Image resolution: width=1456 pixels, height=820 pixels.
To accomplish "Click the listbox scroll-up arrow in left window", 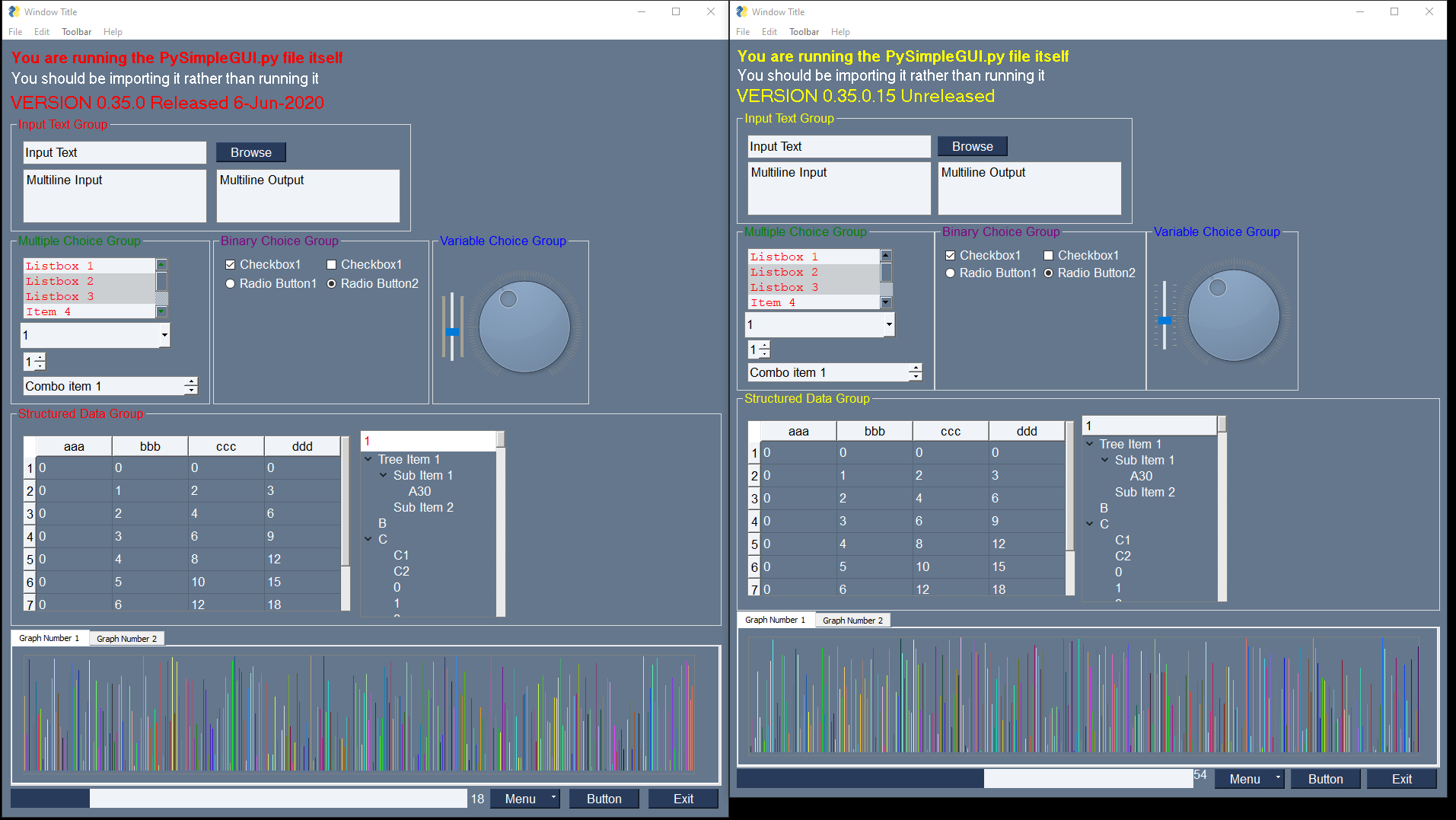I will pos(161,265).
